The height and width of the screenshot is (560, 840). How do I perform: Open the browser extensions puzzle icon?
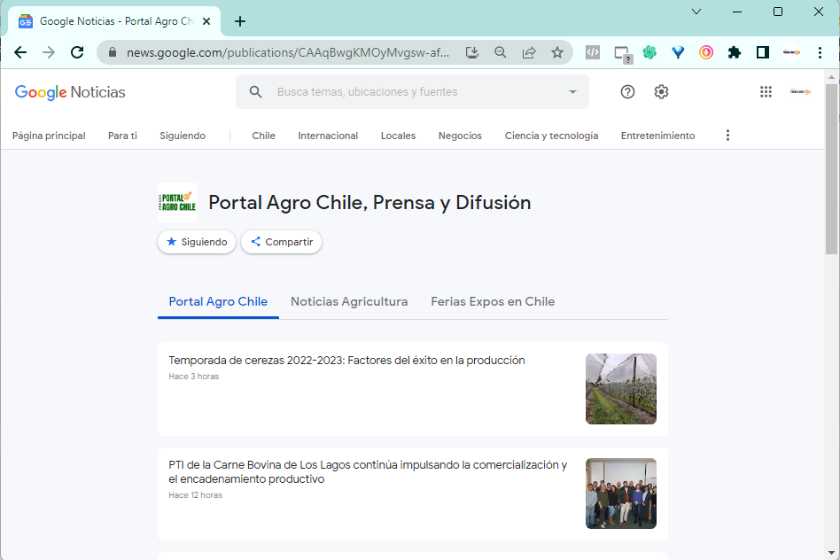point(734,53)
